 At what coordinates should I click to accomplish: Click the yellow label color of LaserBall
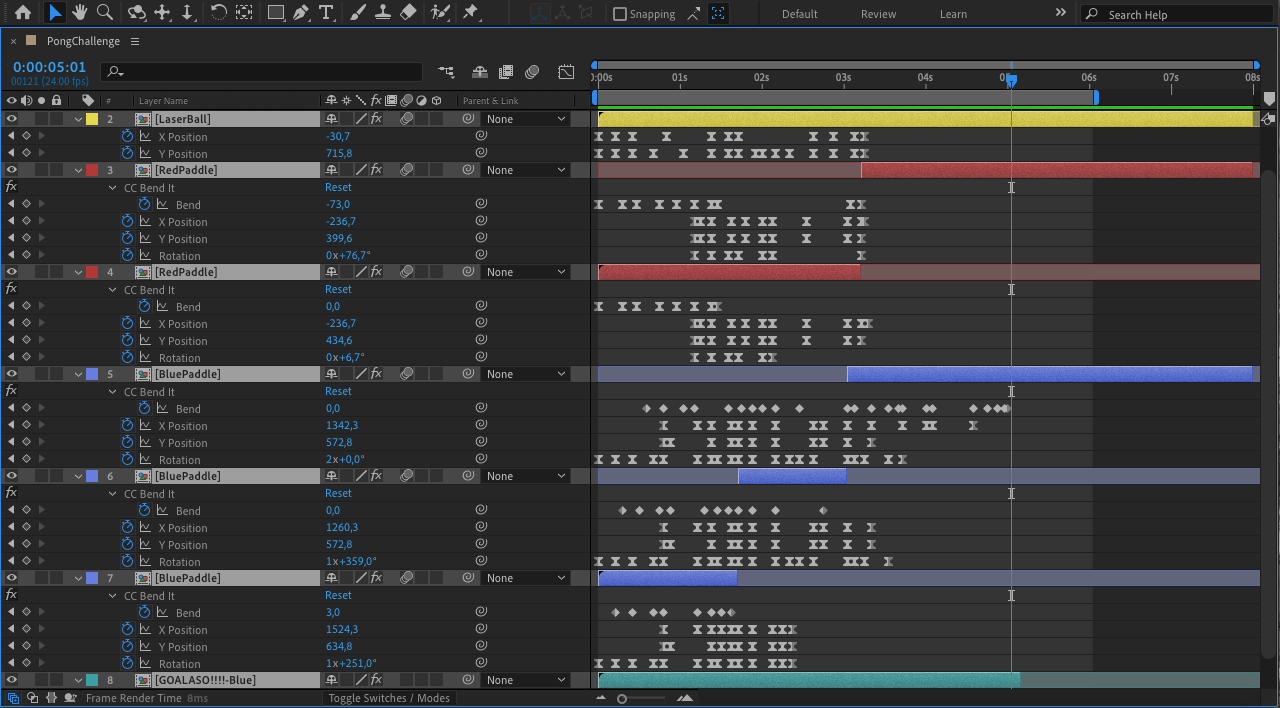[92, 119]
